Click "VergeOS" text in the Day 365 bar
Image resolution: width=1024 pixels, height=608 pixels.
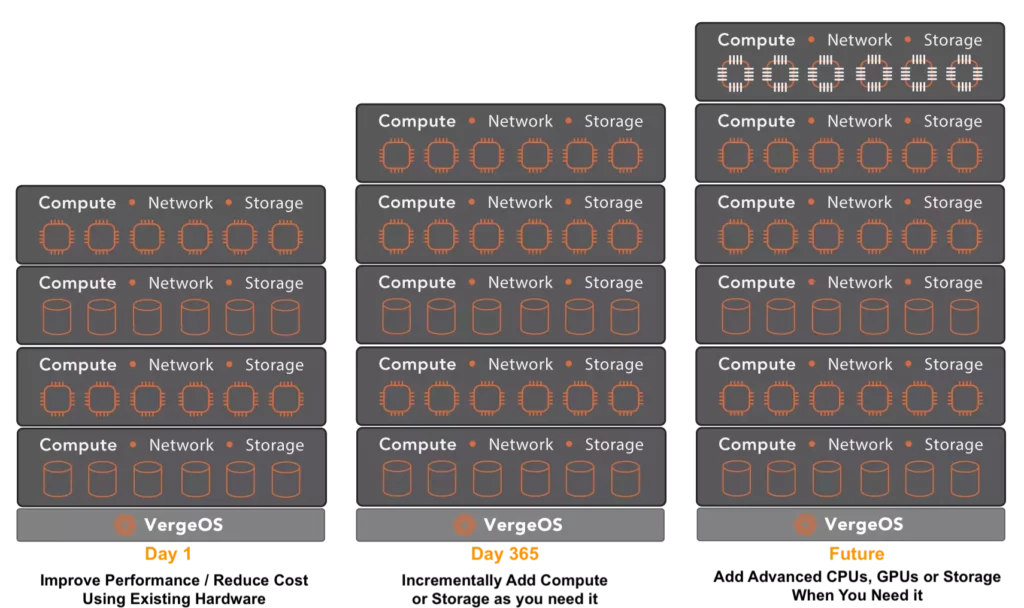(523, 524)
